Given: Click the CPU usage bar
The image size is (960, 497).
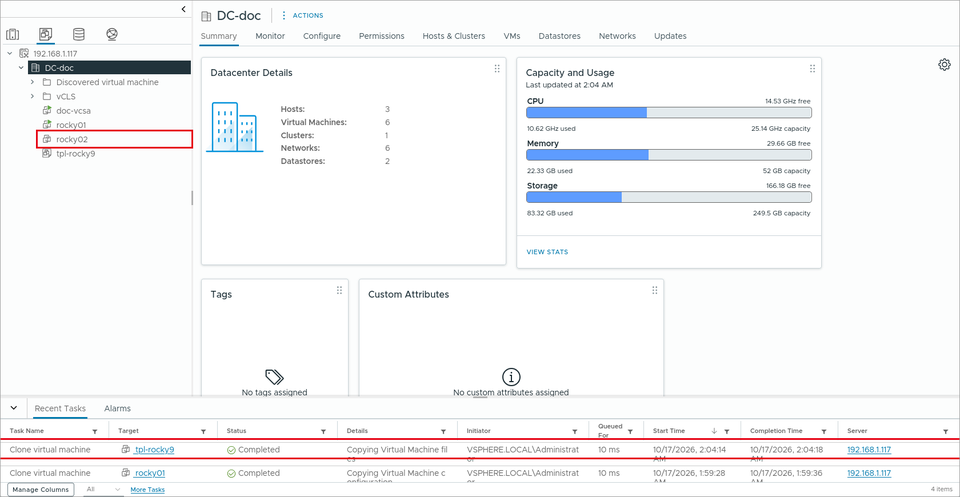Looking at the screenshot, I should (669, 113).
